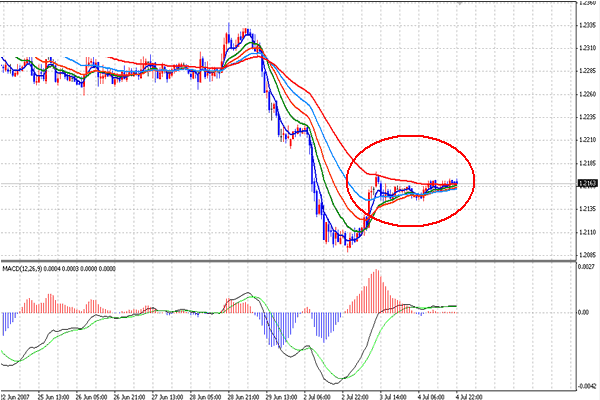Click the 1.2085 price axis label

[587, 255]
